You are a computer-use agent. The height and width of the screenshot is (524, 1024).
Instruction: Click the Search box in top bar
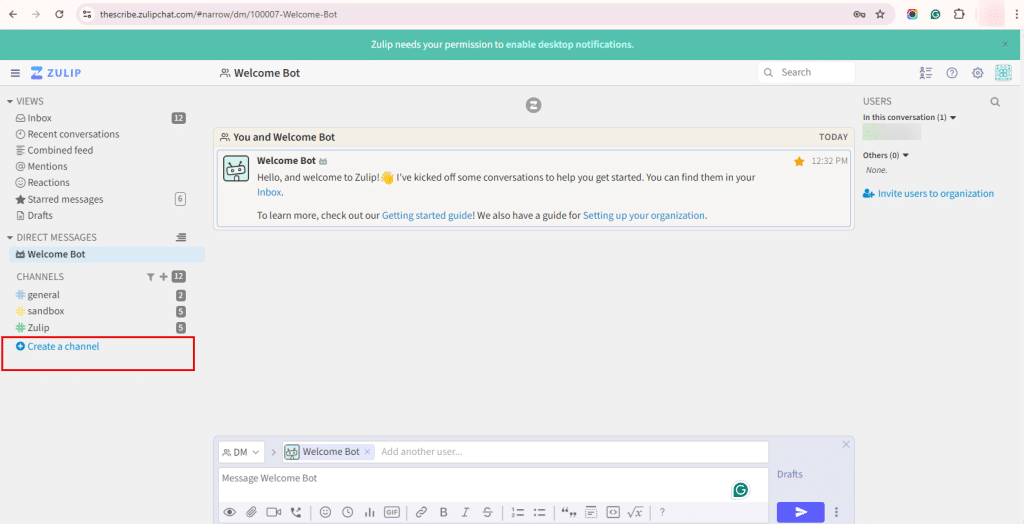tap(807, 73)
